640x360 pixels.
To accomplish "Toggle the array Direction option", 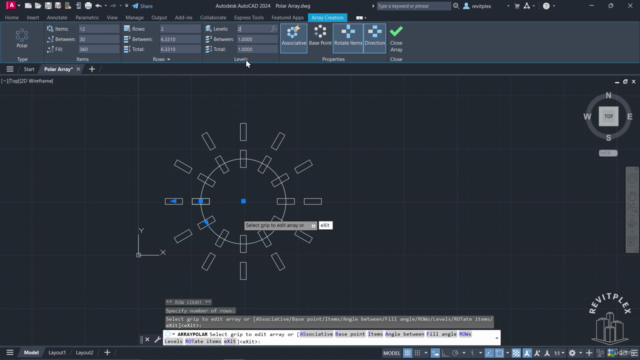I will (374, 38).
